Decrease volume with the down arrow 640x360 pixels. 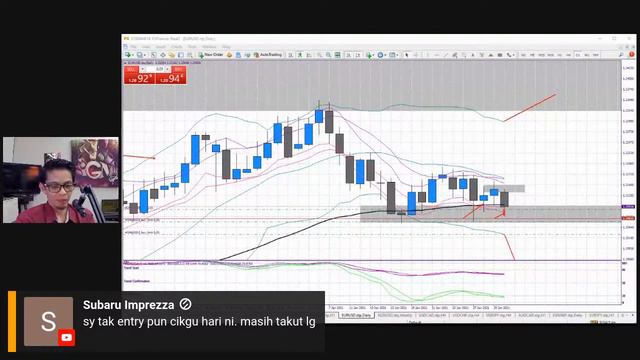pyautogui.click(x=142, y=69)
